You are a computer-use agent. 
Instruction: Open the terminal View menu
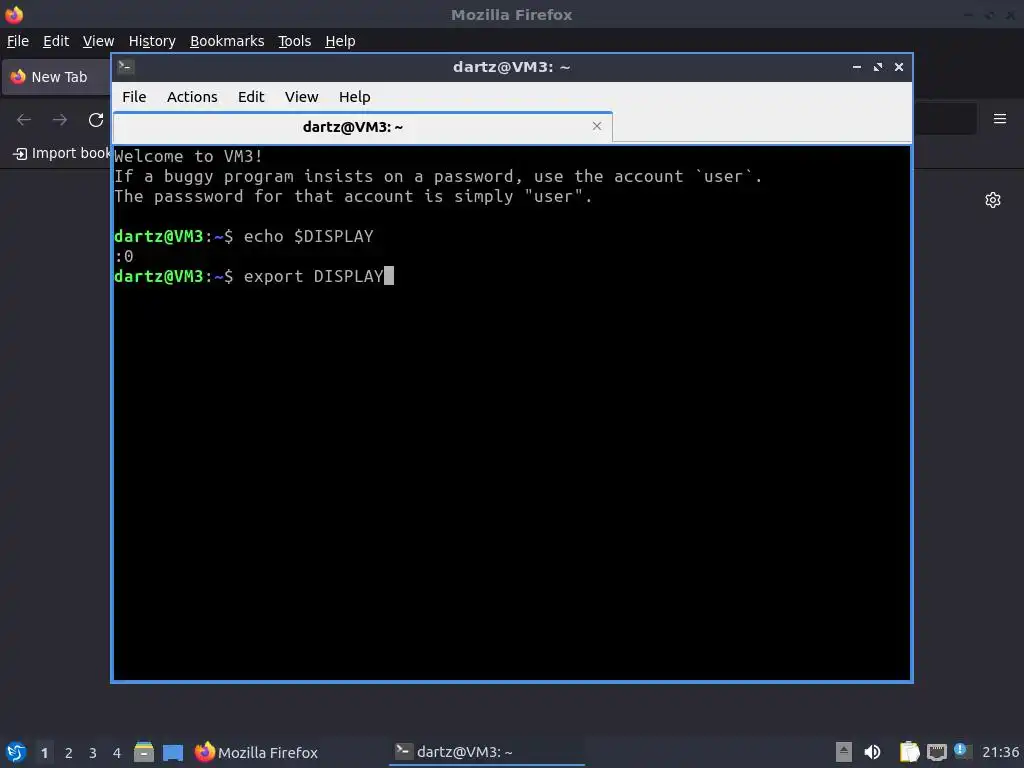[x=301, y=97]
